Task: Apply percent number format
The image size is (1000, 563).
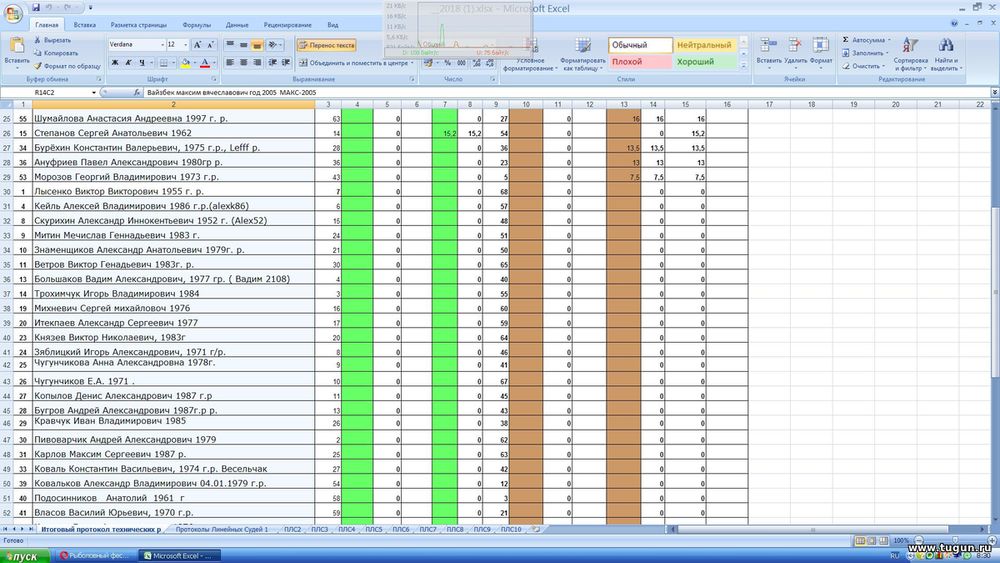Action: point(448,62)
